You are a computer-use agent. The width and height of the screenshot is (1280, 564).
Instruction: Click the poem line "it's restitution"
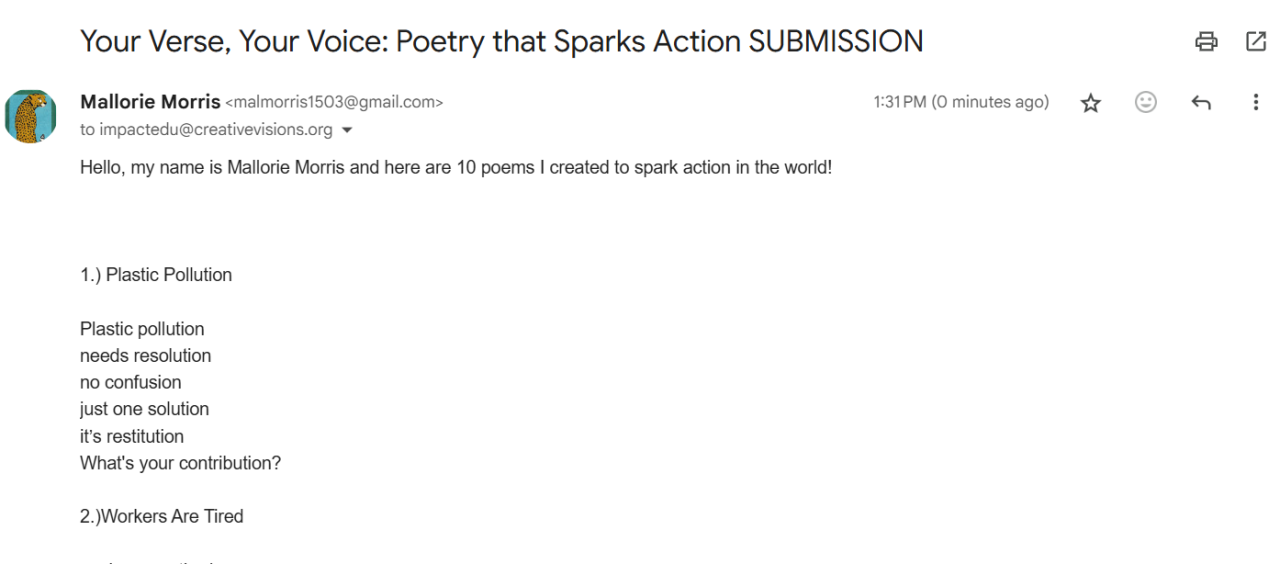point(132,436)
